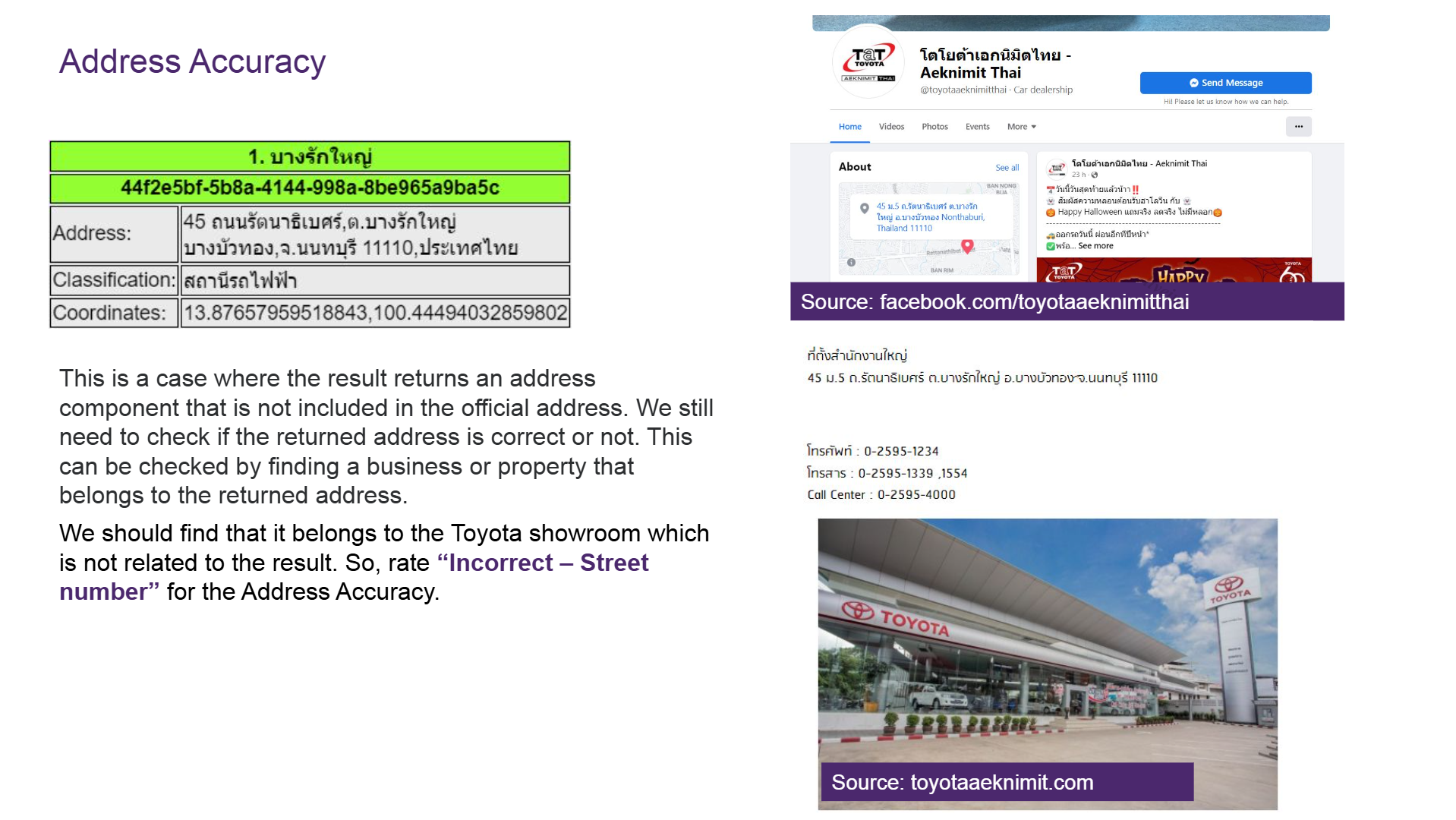The width and height of the screenshot is (1456, 820).
Task: Click the Classification value สถานีรถไฟฟ้า
Action: (x=375, y=280)
